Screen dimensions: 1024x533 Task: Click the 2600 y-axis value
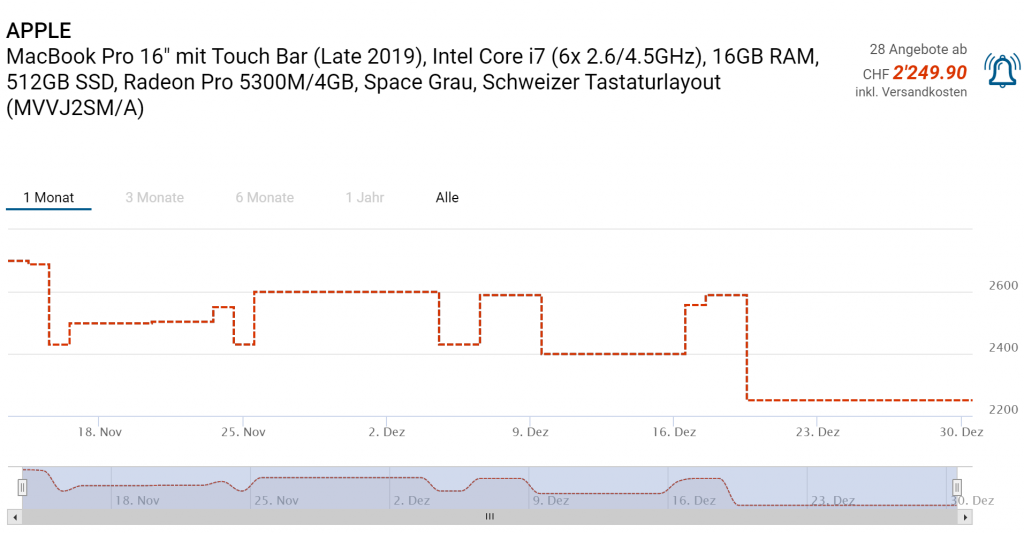1003,285
